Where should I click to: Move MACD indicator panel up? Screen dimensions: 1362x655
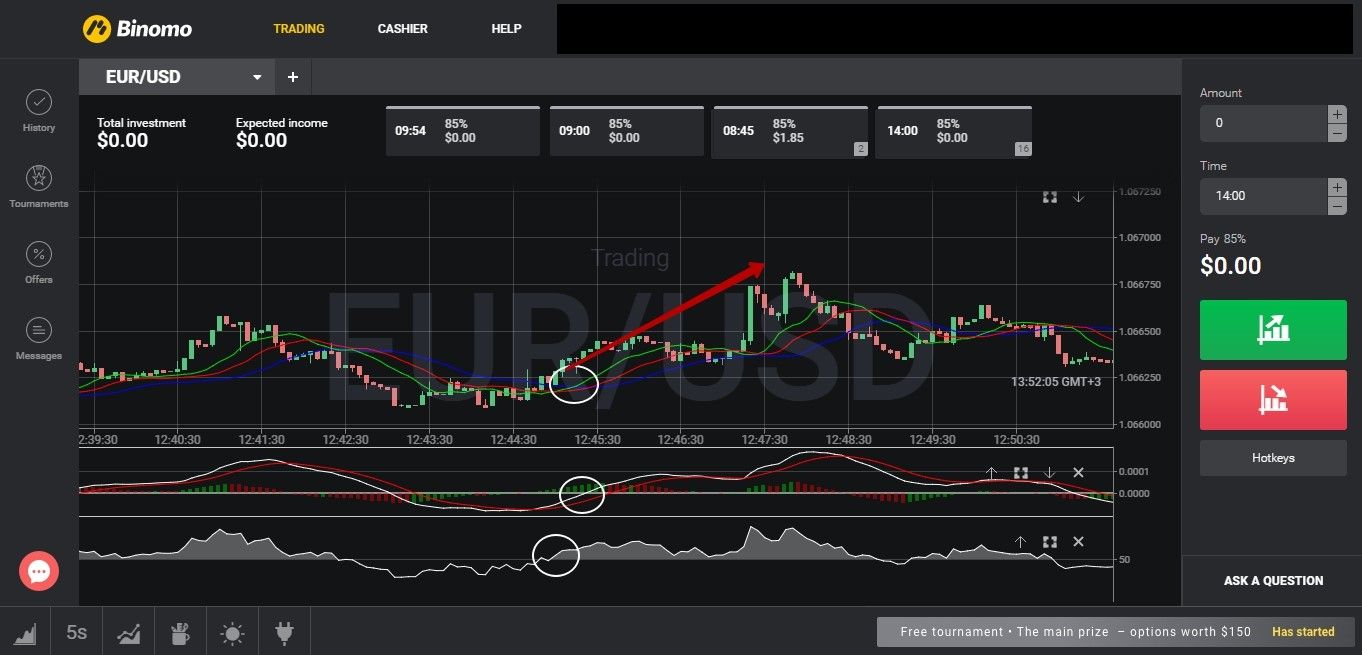pyautogui.click(x=992, y=472)
